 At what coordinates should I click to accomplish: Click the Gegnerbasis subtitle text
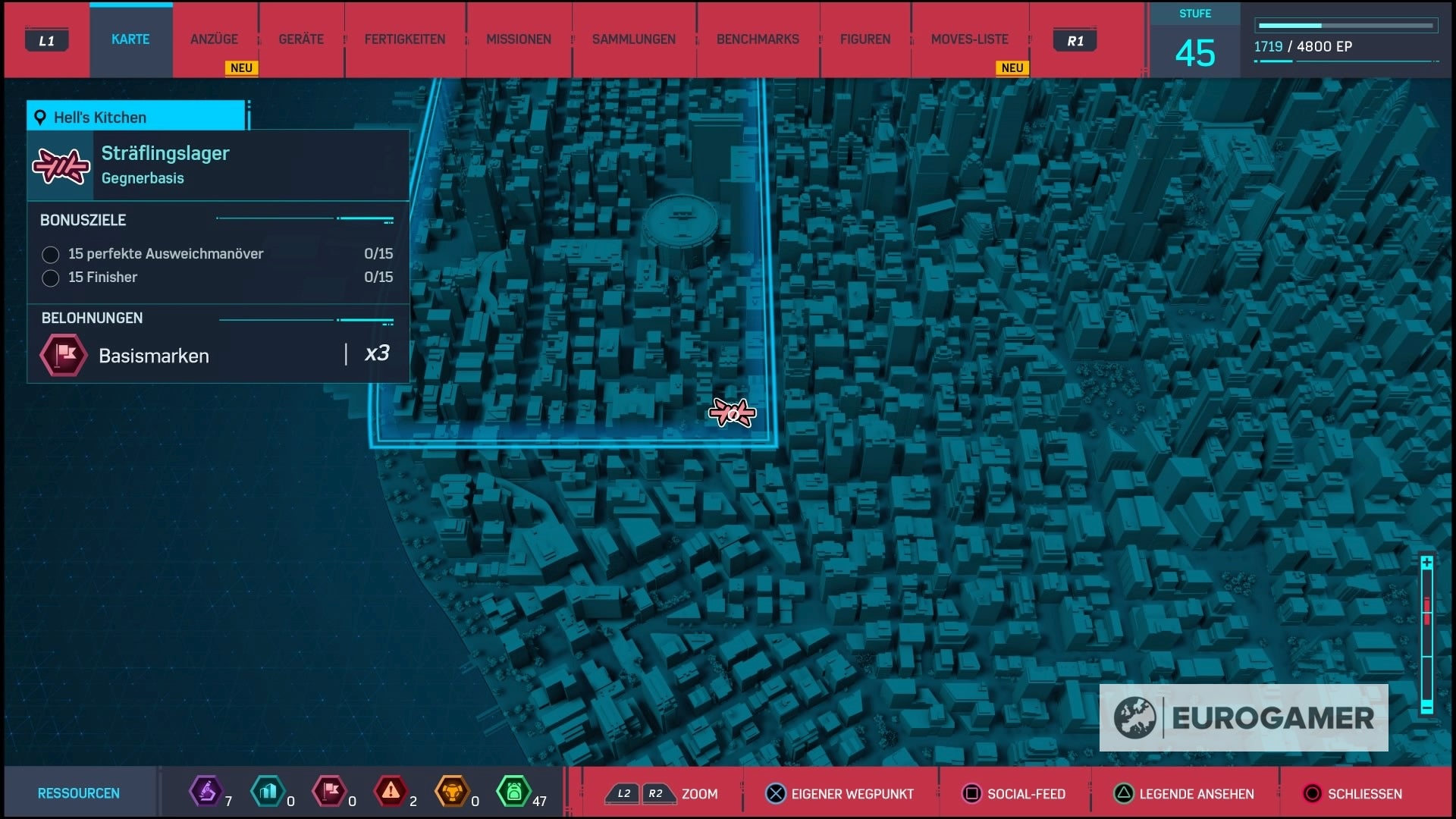click(x=143, y=178)
